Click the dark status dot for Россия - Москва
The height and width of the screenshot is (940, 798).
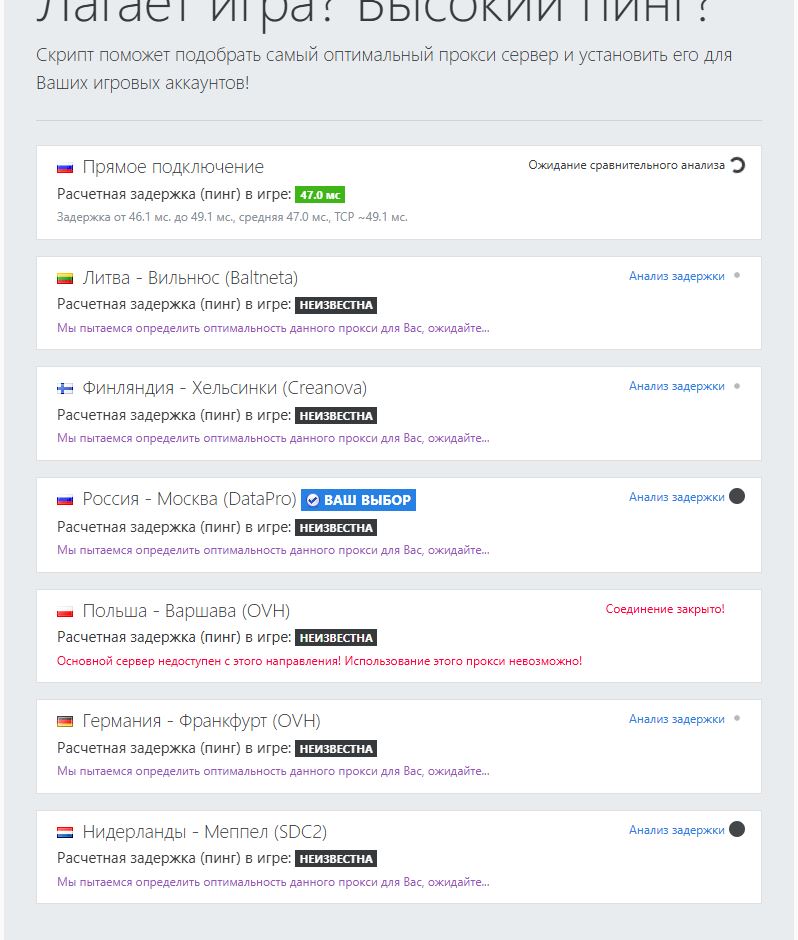737,496
